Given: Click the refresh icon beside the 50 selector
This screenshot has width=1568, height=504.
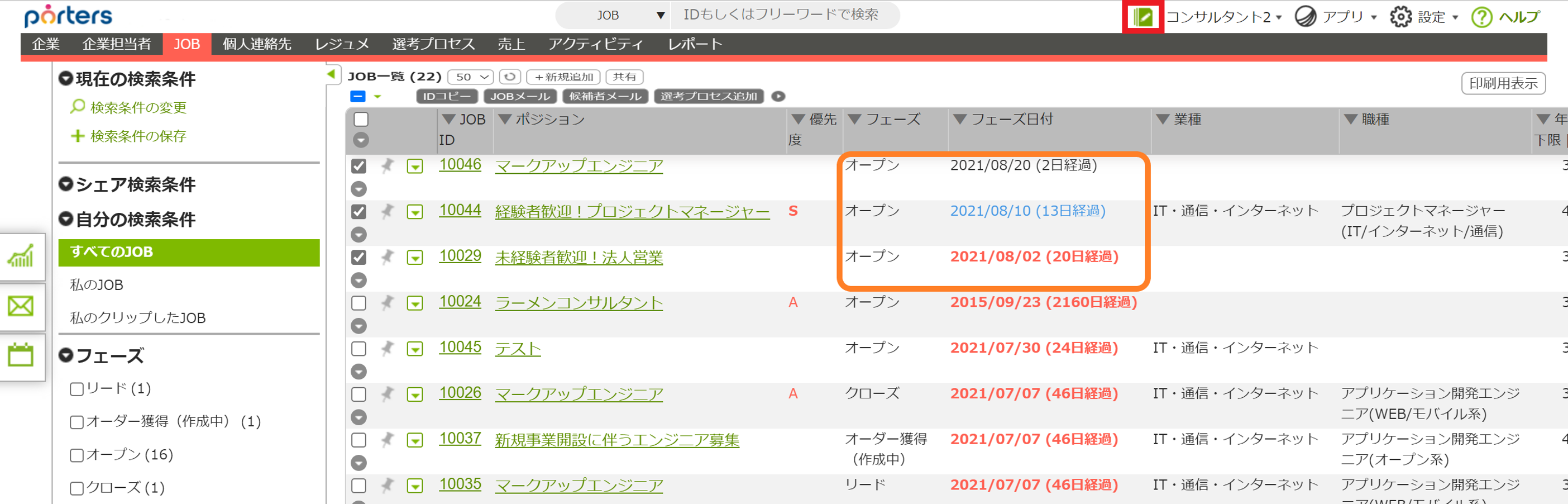Looking at the screenshot, I should [x=510, y=77].
